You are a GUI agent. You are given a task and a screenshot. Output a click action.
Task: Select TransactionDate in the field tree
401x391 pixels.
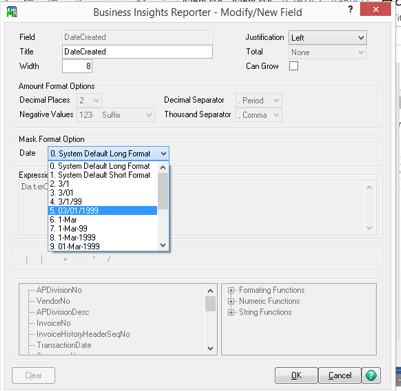(x=64, y=345)
